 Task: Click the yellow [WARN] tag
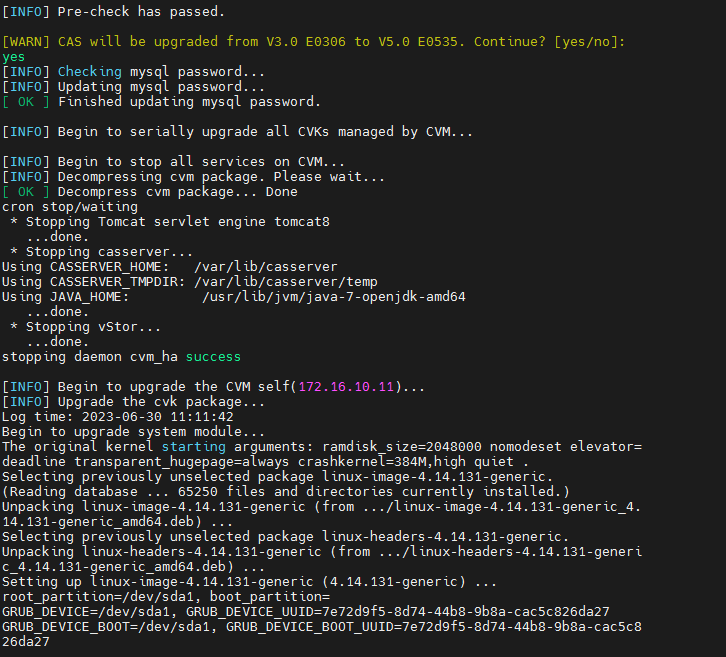[x=26, y=42]
